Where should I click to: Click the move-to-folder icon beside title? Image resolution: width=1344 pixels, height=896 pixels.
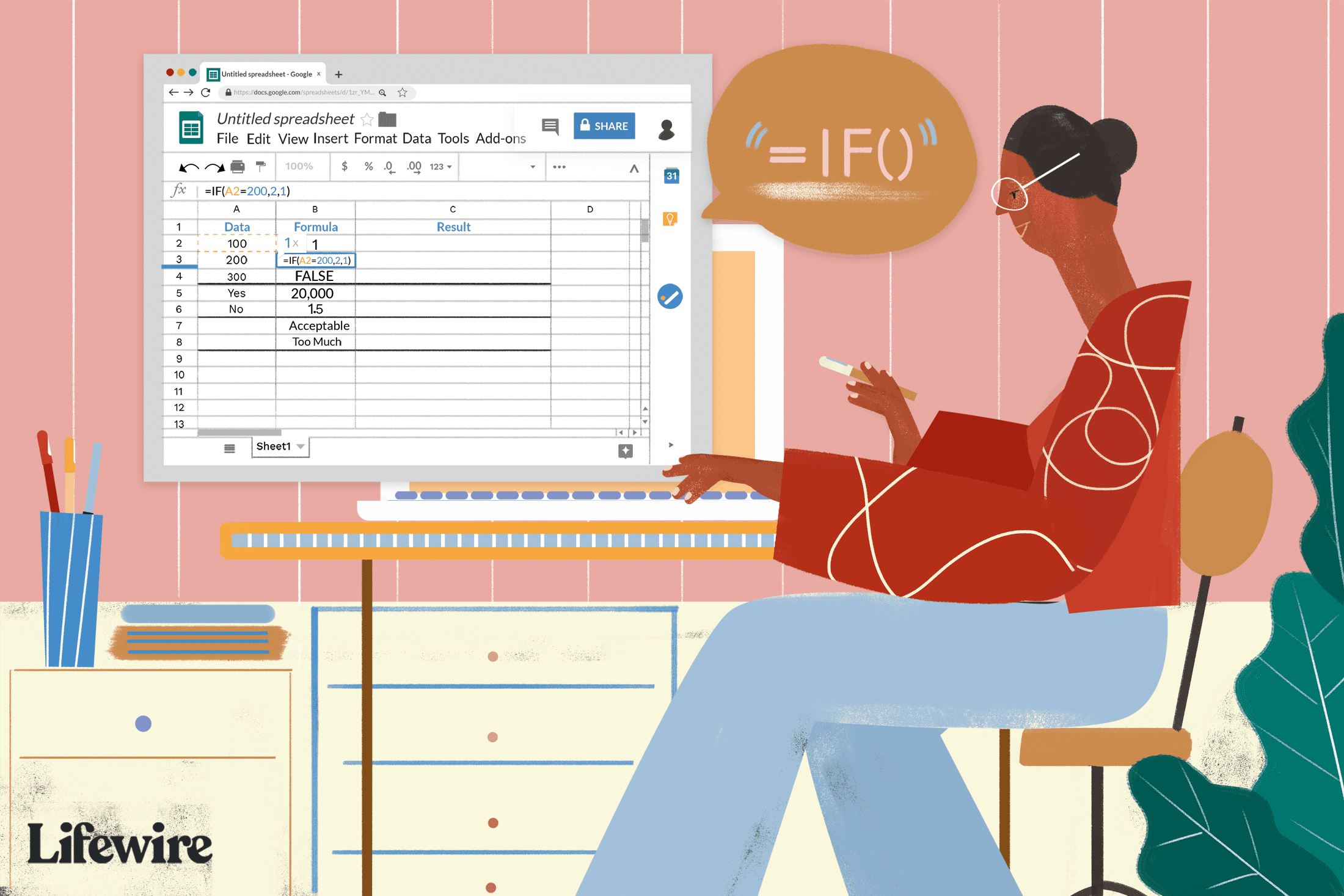coord(387,119)
